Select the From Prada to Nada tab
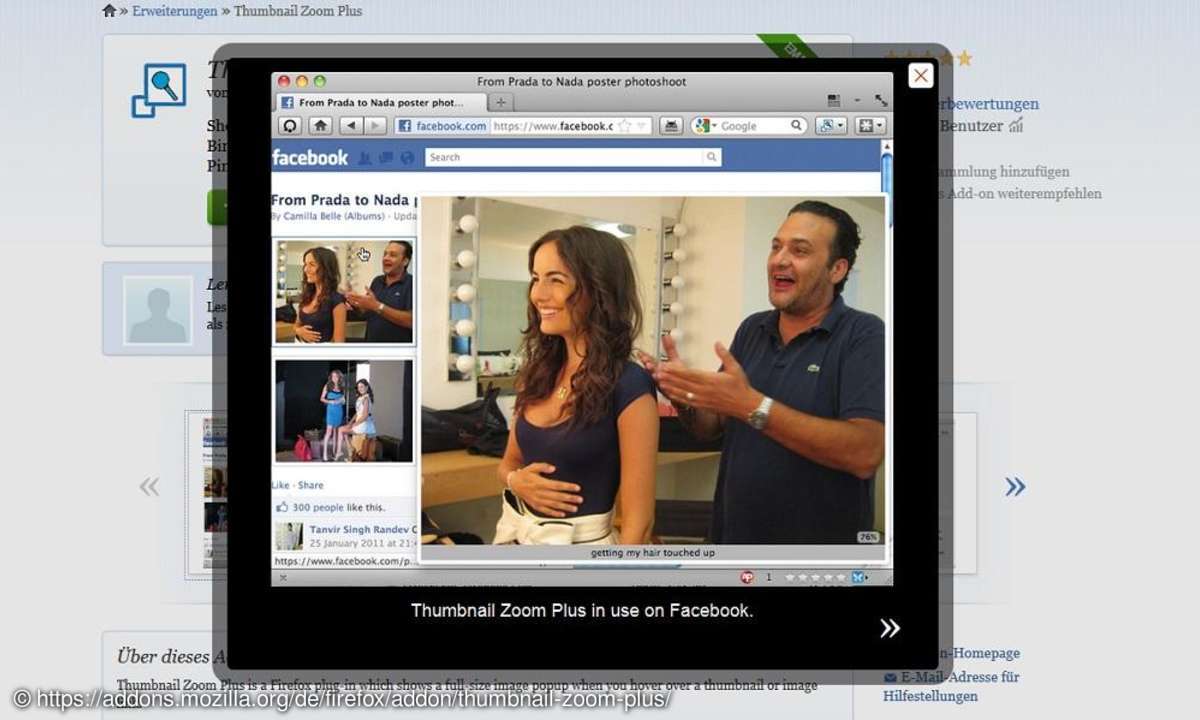This screenshot has height=720, width=1200. coord(380,102)
